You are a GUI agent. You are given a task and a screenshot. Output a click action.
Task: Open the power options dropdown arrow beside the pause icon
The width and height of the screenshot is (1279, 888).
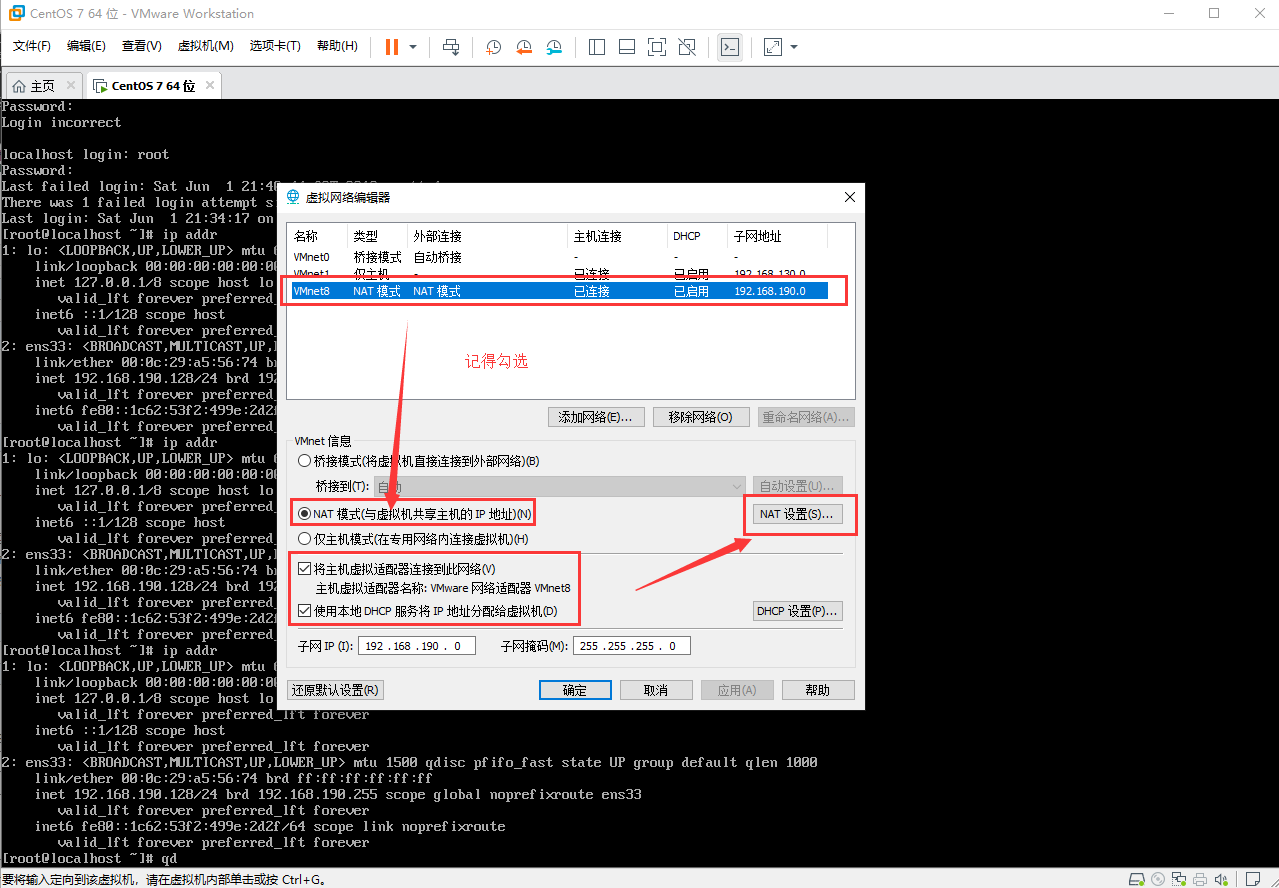[413, 47]
